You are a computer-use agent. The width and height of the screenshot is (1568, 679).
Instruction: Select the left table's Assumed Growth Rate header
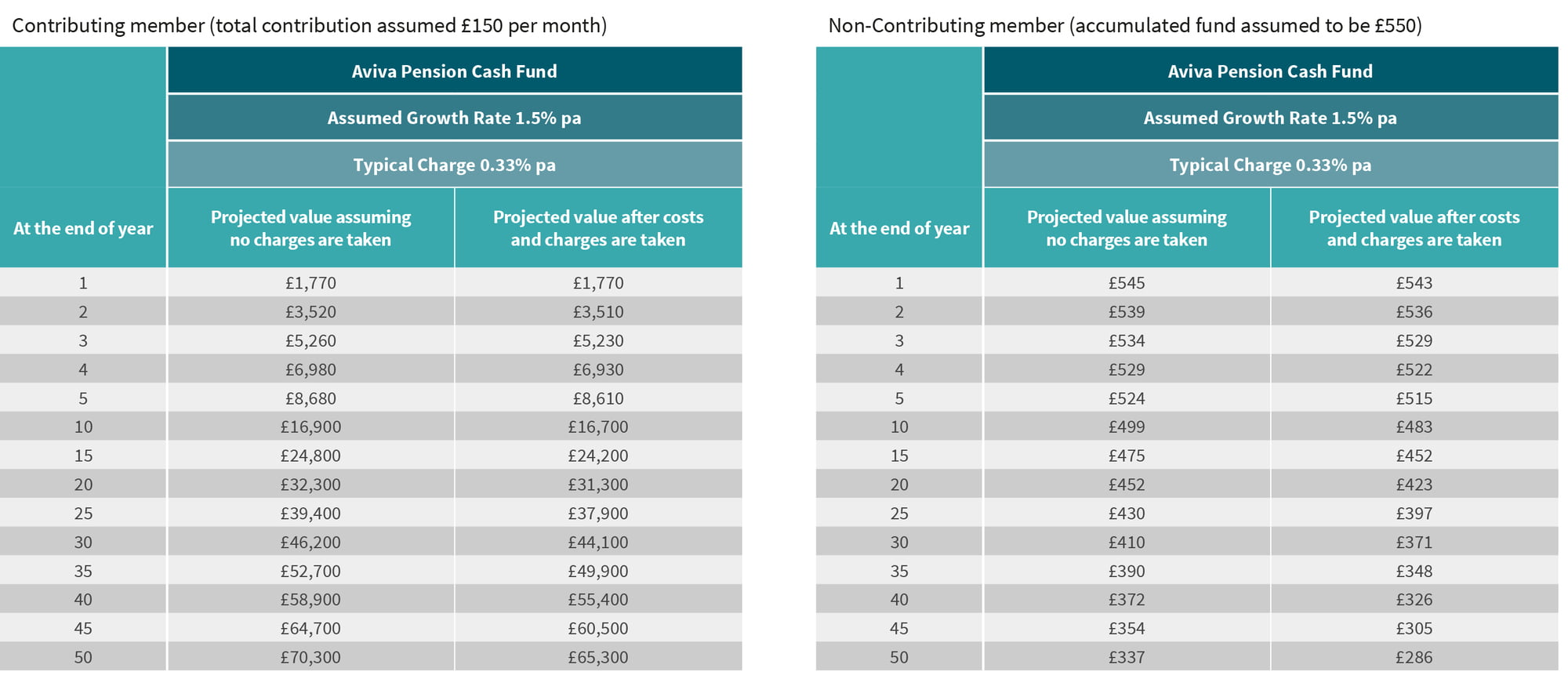[454, 118]
